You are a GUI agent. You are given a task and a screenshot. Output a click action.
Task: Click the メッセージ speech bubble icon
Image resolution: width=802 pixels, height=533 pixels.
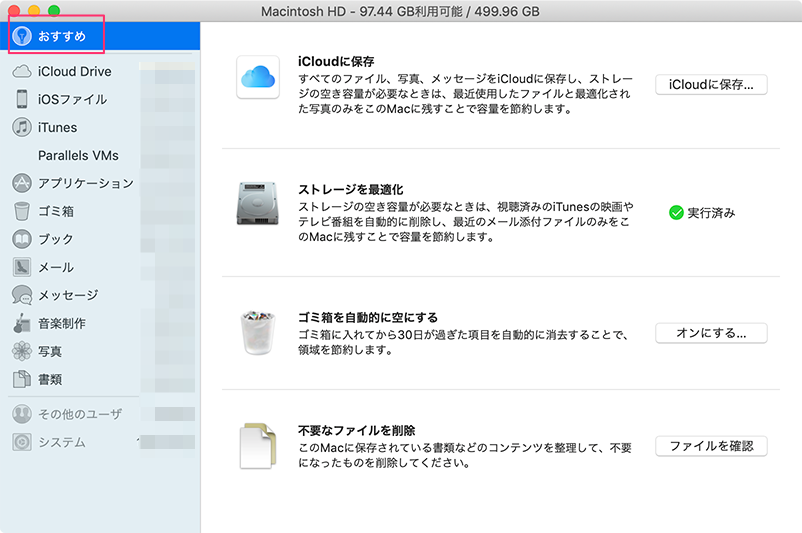(21, 295)
